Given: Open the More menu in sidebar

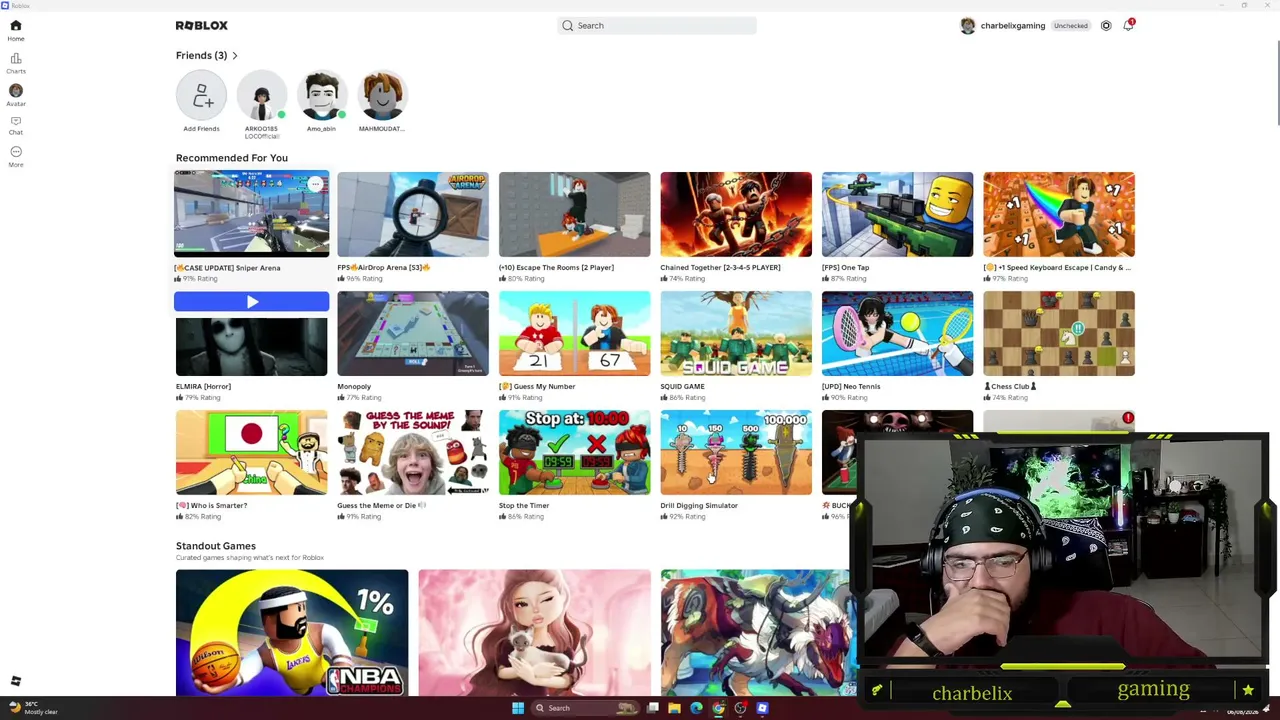Looking at the screenshot, I should [x=16, y=156].
